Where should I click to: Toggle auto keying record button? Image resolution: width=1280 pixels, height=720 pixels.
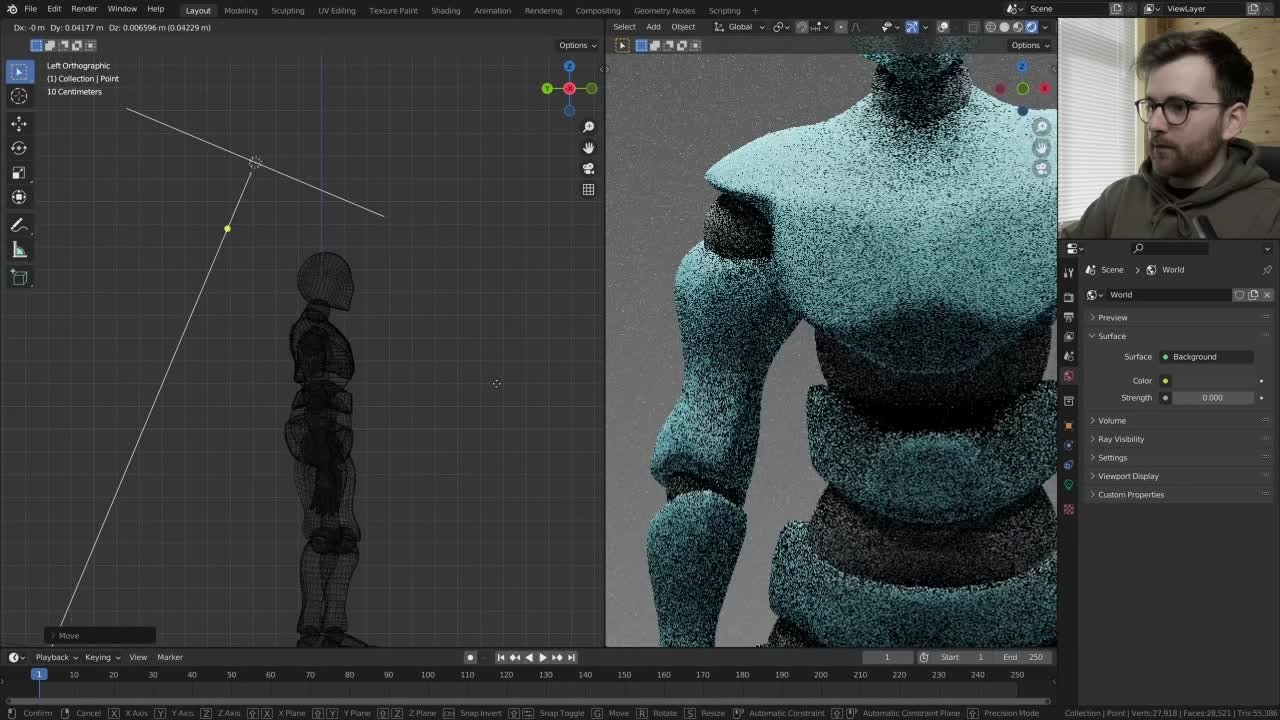click(470, 657)
